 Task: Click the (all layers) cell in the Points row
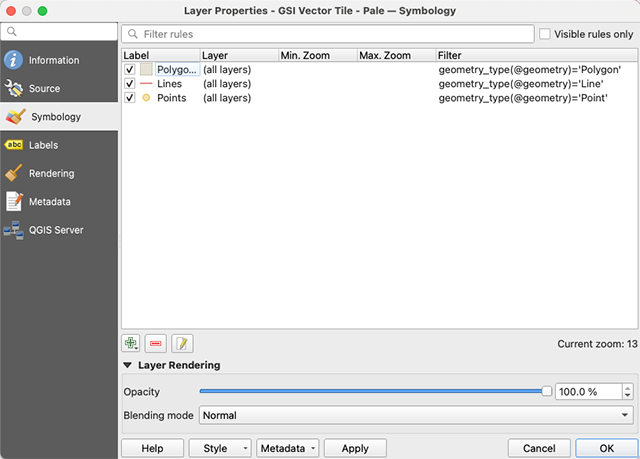click(227, 98)
